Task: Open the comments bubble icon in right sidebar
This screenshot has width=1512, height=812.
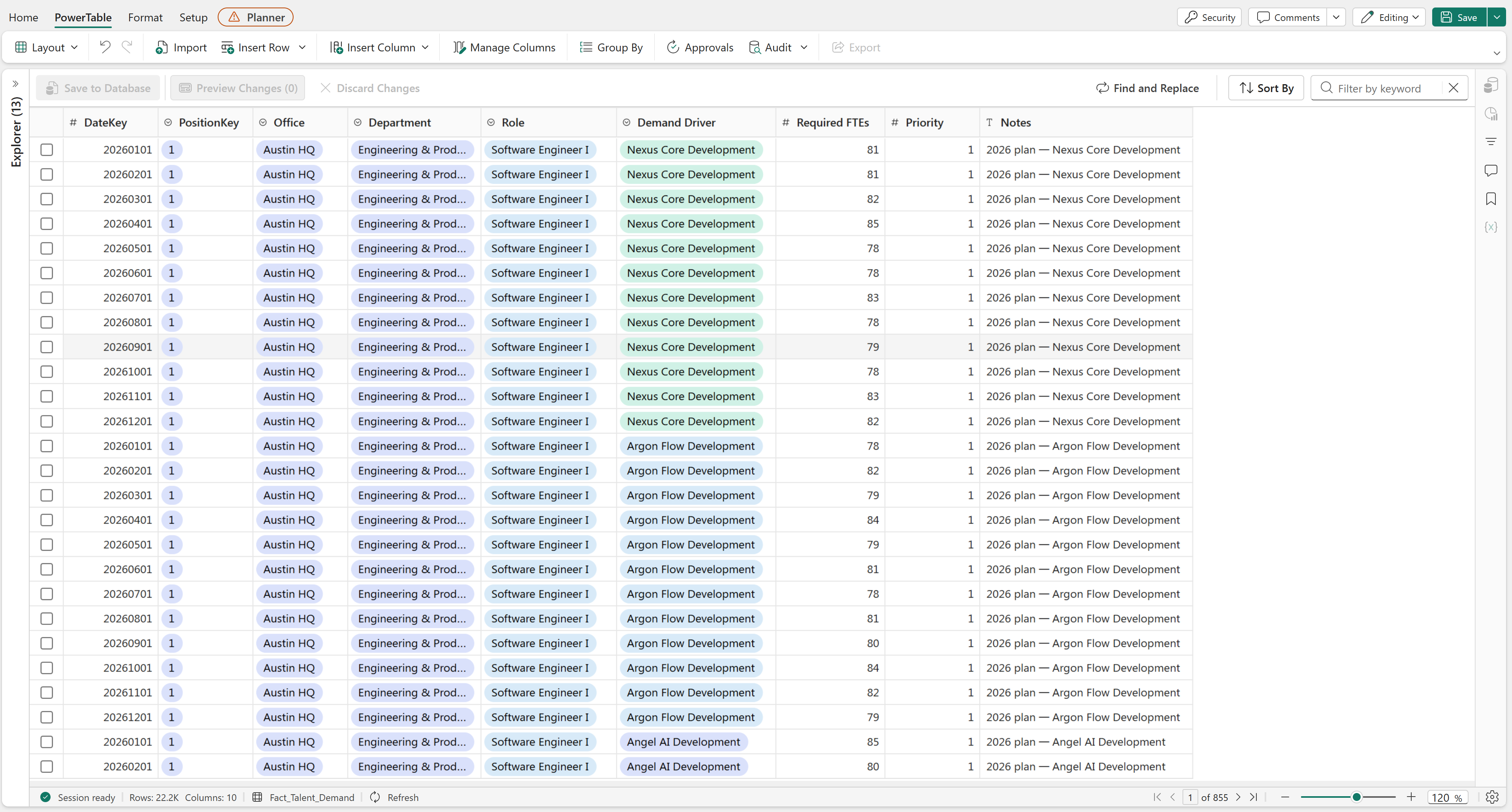Action: coord(1491,170)
